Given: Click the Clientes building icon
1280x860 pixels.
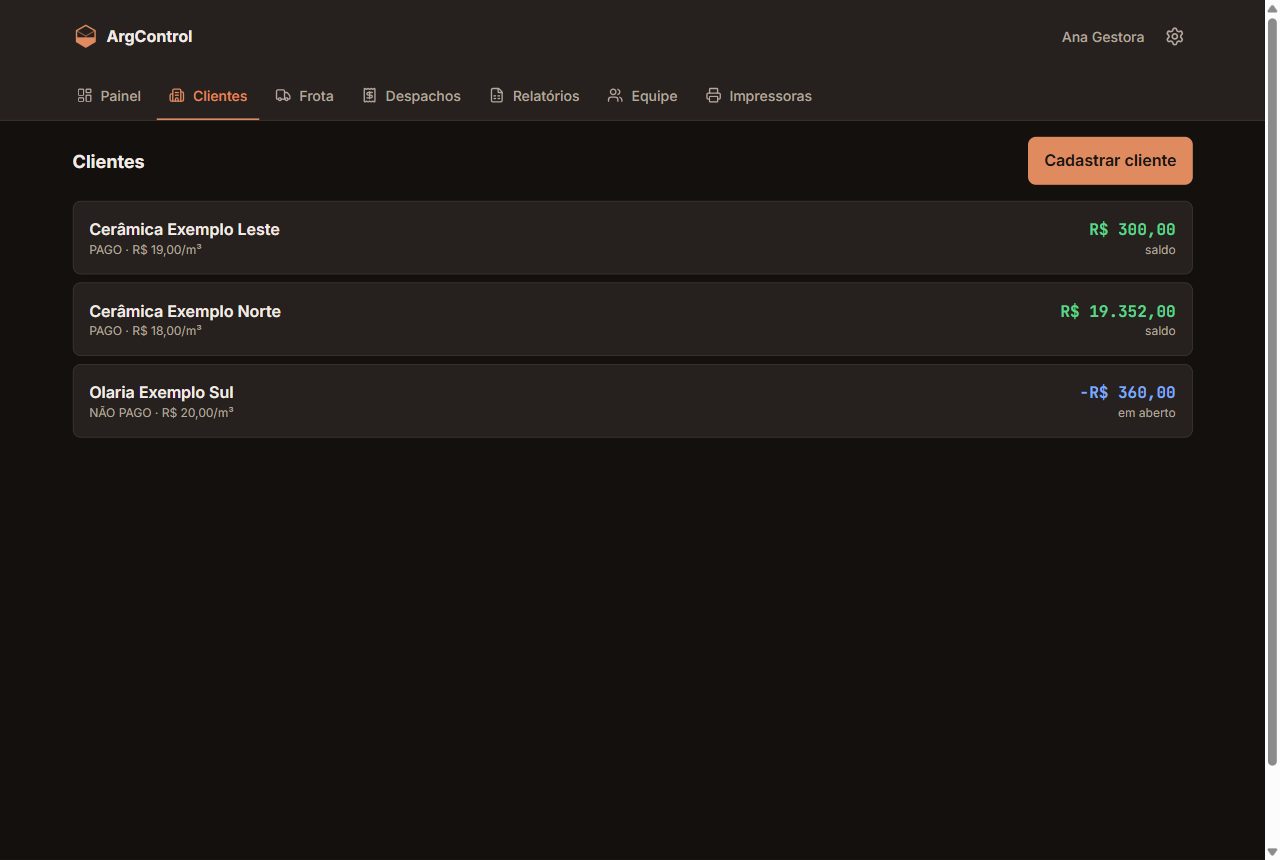Looking at the screenshot, I should (x=177, y=96).
